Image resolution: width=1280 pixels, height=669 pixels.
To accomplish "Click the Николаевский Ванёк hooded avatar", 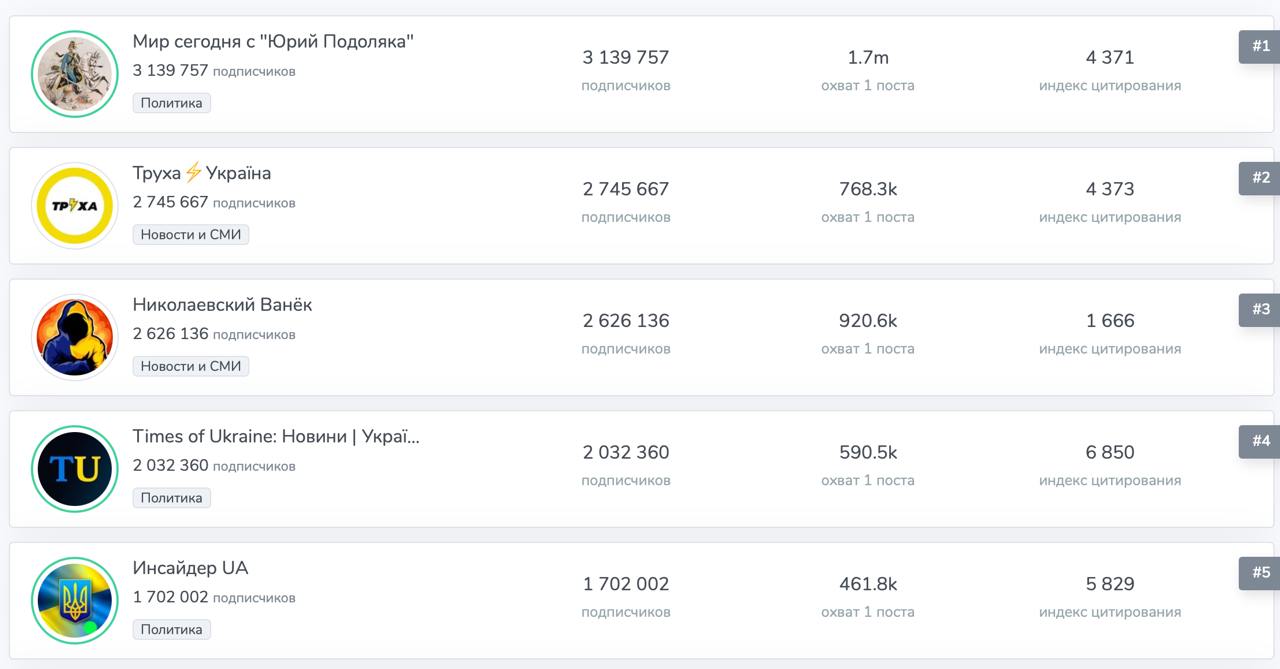I will [x=75, y=337].
